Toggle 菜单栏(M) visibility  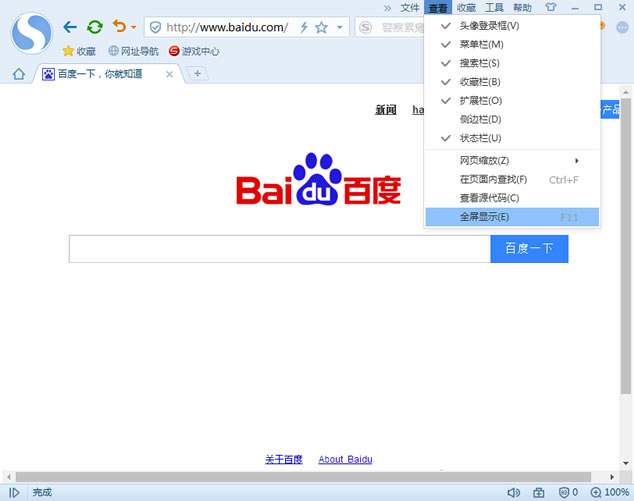(512, 44)
